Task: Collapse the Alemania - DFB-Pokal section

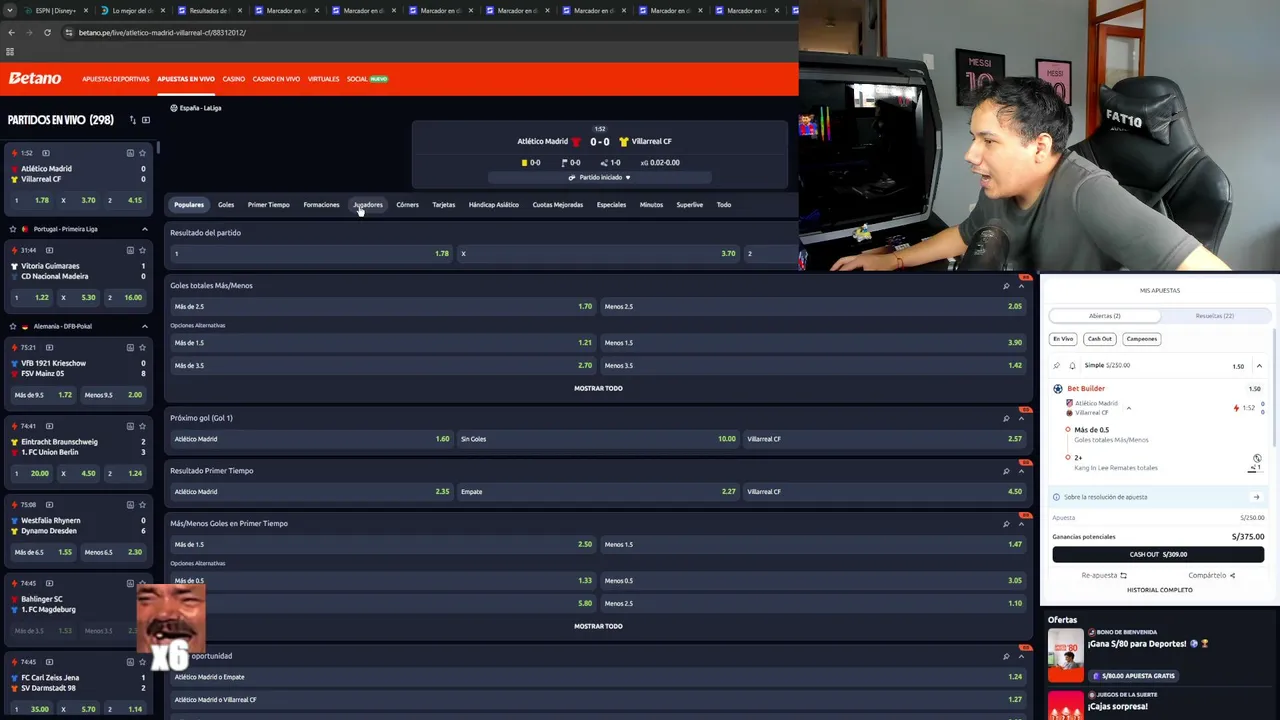Action: point(144,326)
